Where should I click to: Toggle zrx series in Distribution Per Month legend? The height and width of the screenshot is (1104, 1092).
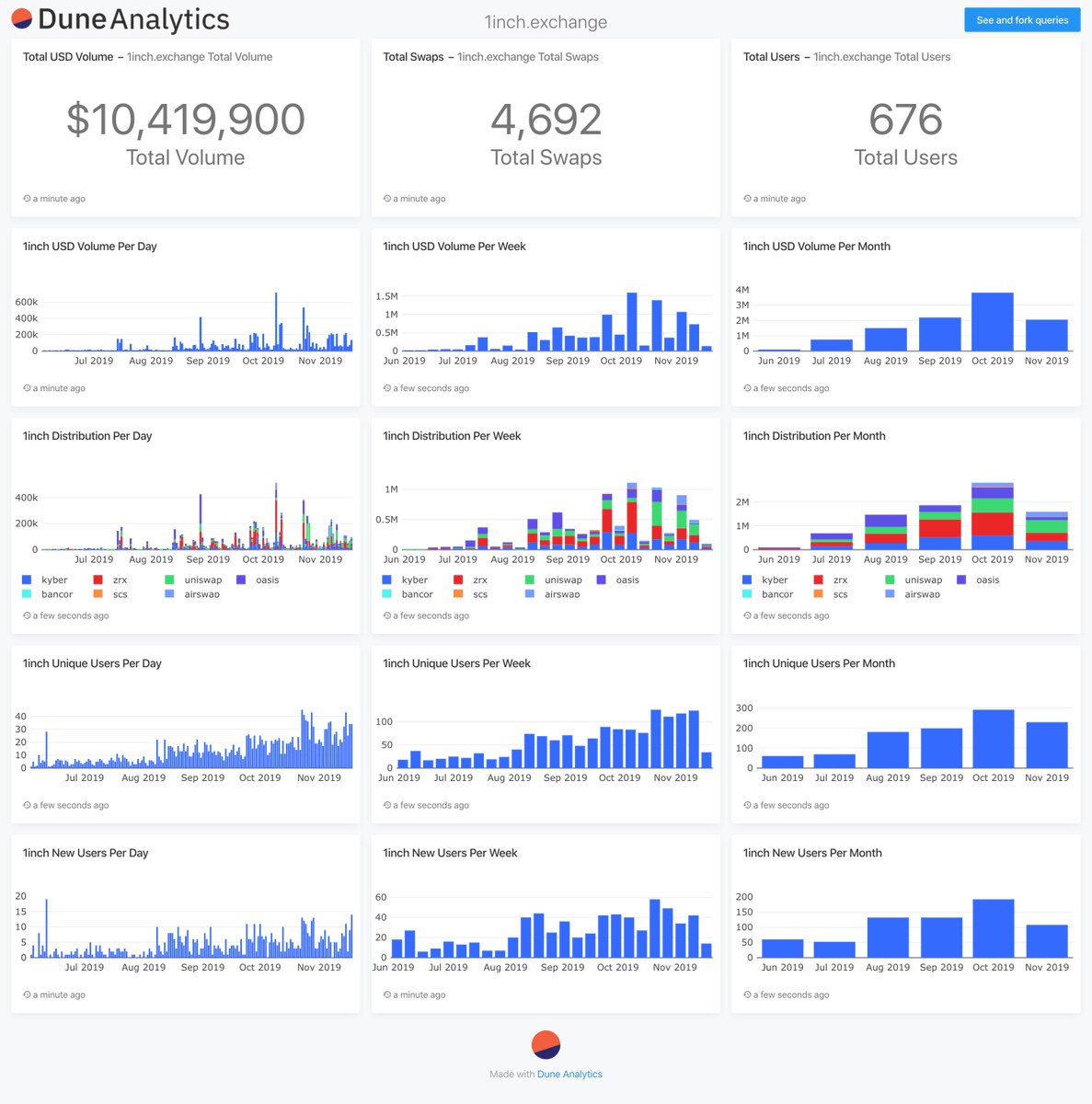coord(831,580)
